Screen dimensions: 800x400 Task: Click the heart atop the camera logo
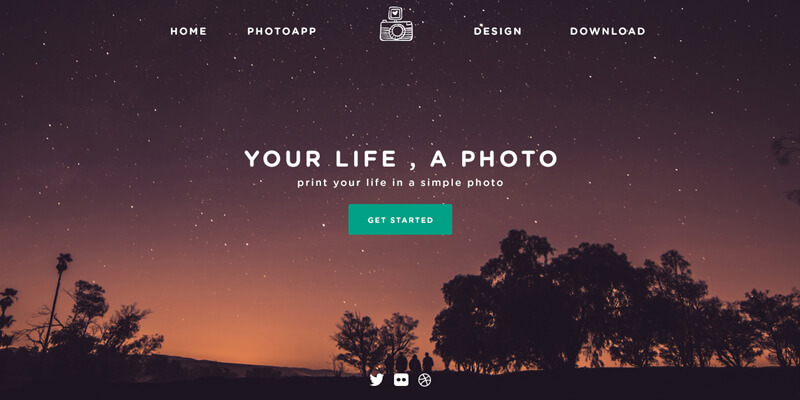395,13
